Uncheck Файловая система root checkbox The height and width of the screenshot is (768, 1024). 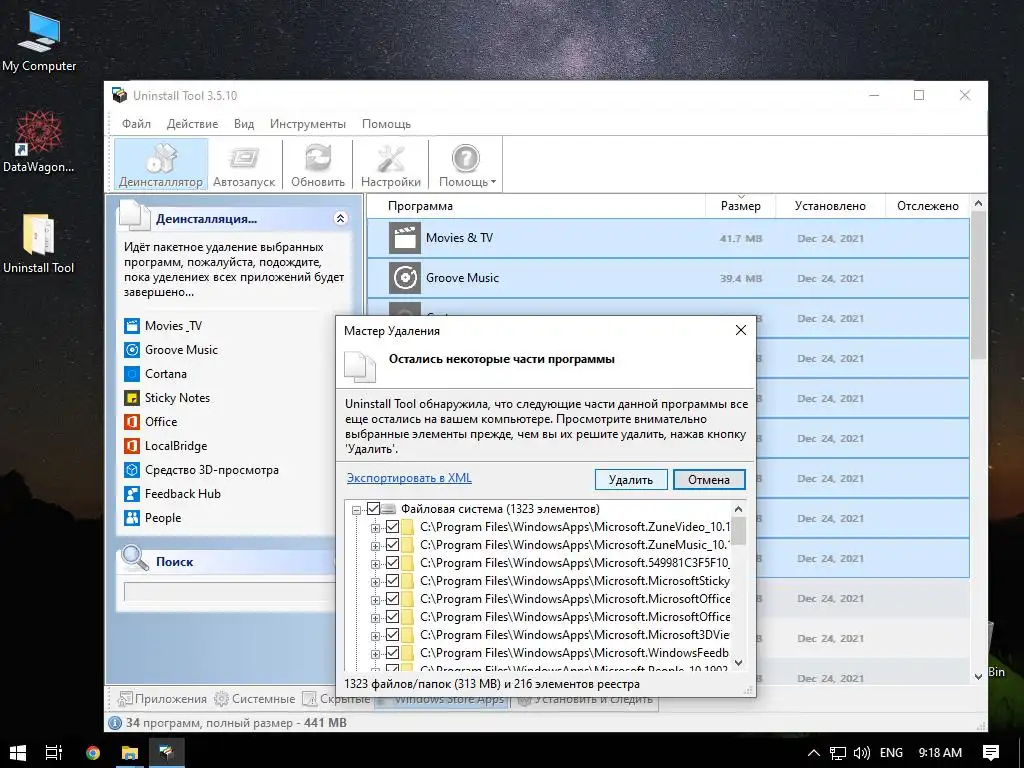click(x=374, y=509)
